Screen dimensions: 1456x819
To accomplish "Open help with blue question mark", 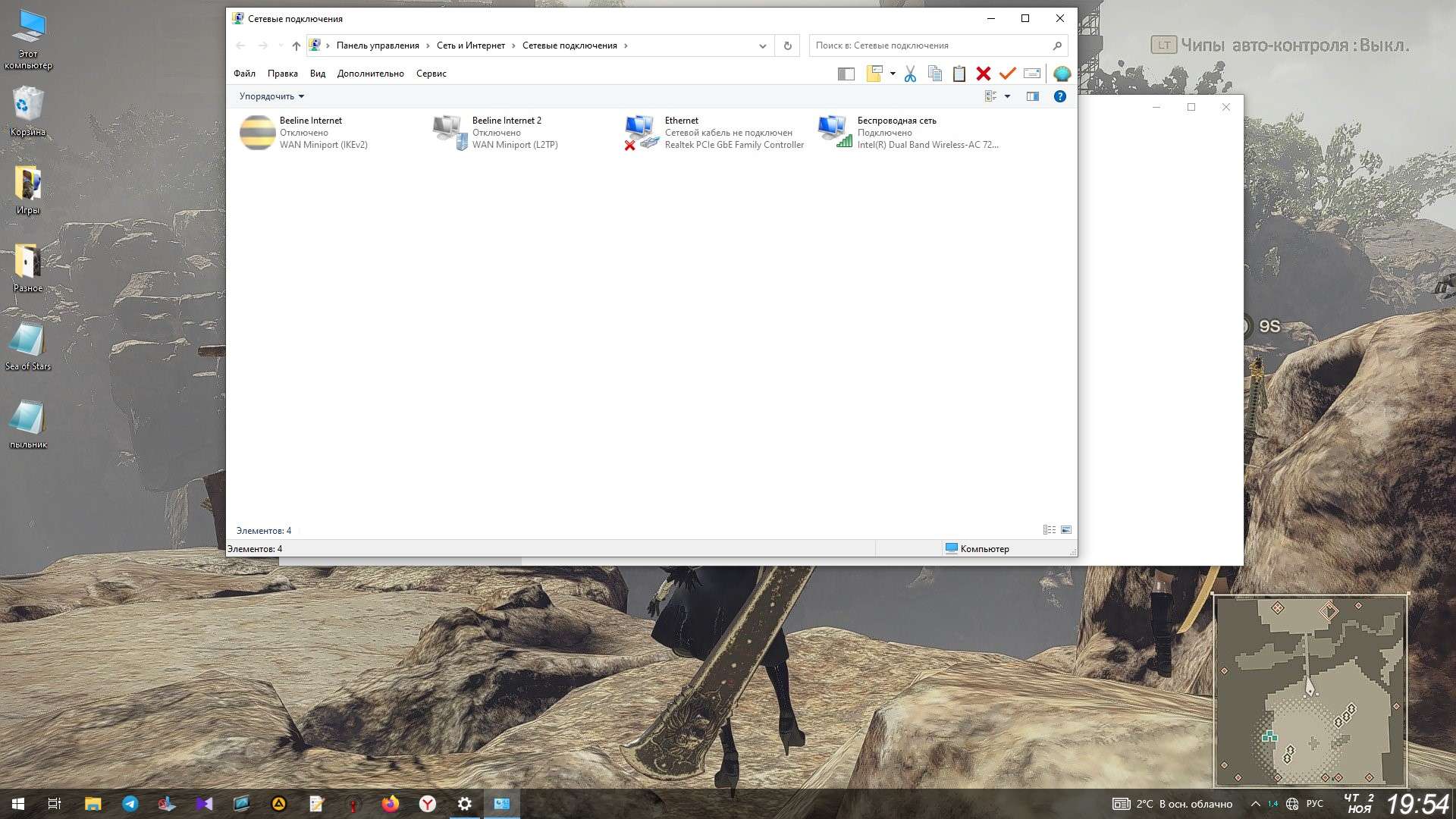I will [x=1059, y=96].
